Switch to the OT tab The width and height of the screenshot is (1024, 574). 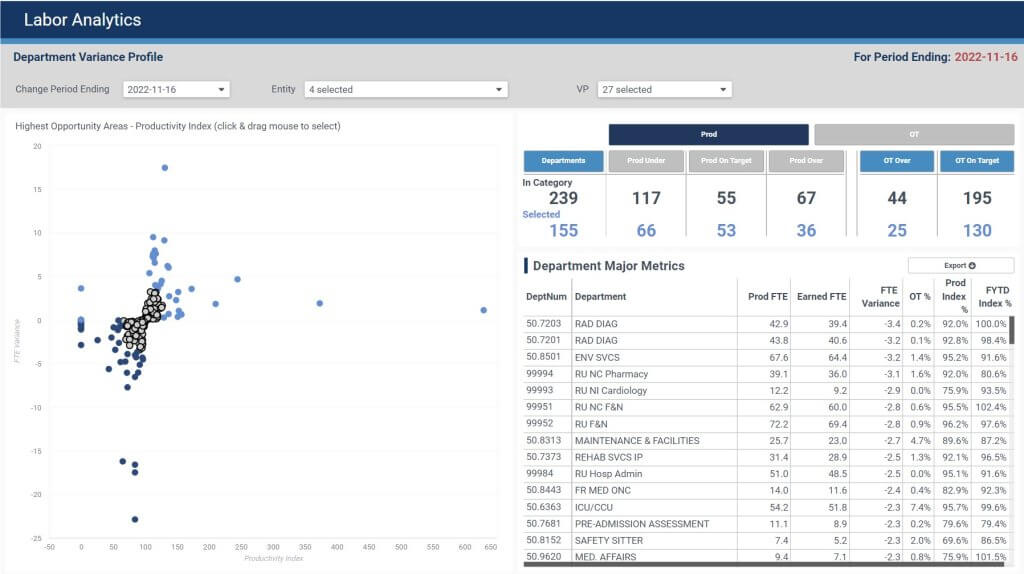tap(913, 134)
